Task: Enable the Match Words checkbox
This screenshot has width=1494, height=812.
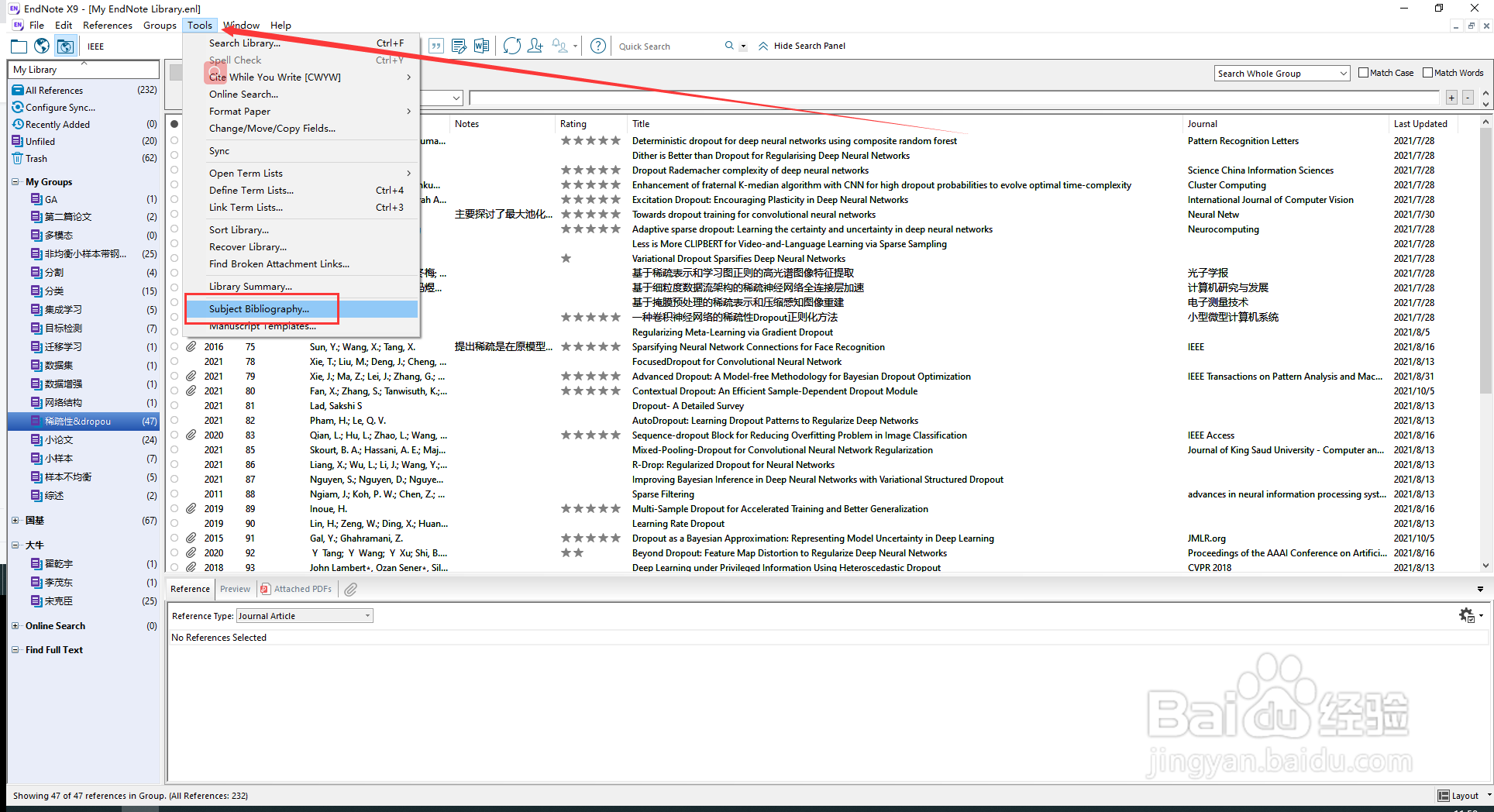Action: coord(1428,73)
